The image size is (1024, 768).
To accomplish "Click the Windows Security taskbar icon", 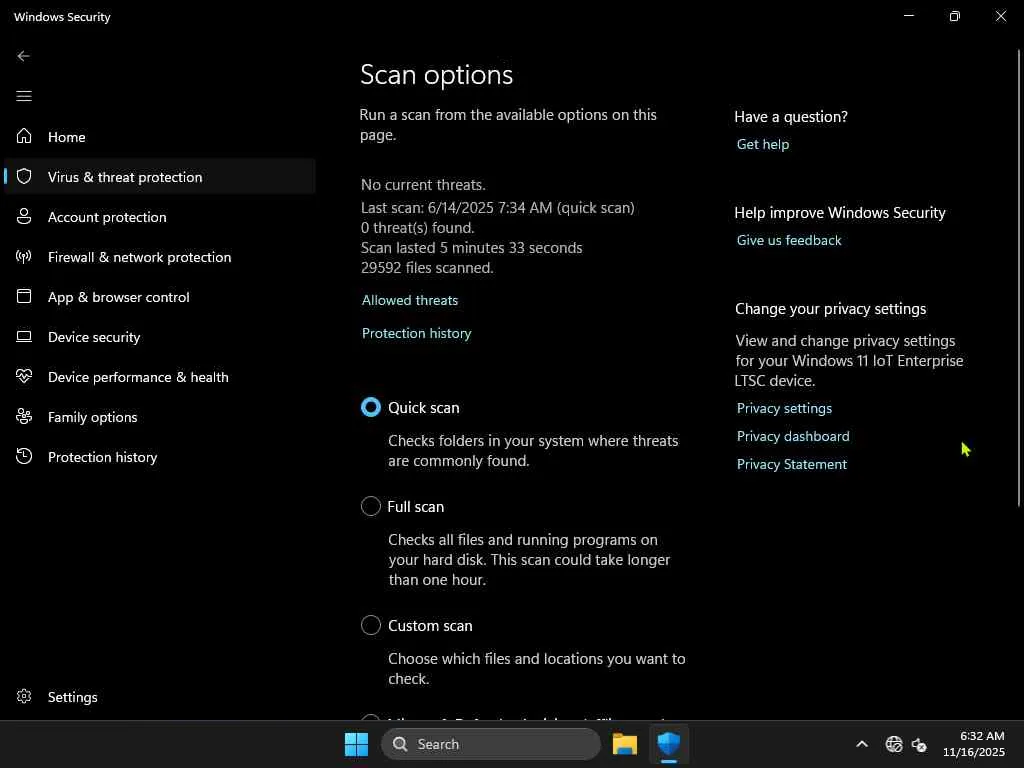I will tap(669, 744).
